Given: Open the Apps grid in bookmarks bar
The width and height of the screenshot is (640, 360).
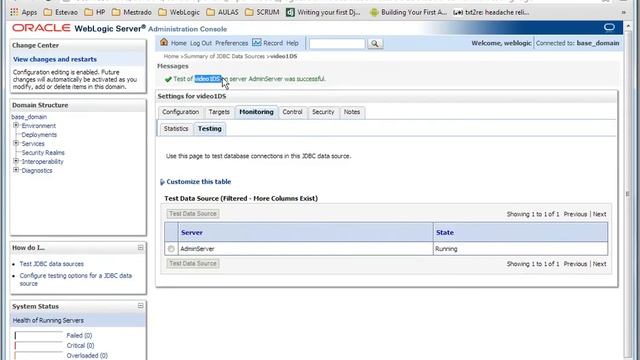Looking at the screenshot, I should point(23,12).
